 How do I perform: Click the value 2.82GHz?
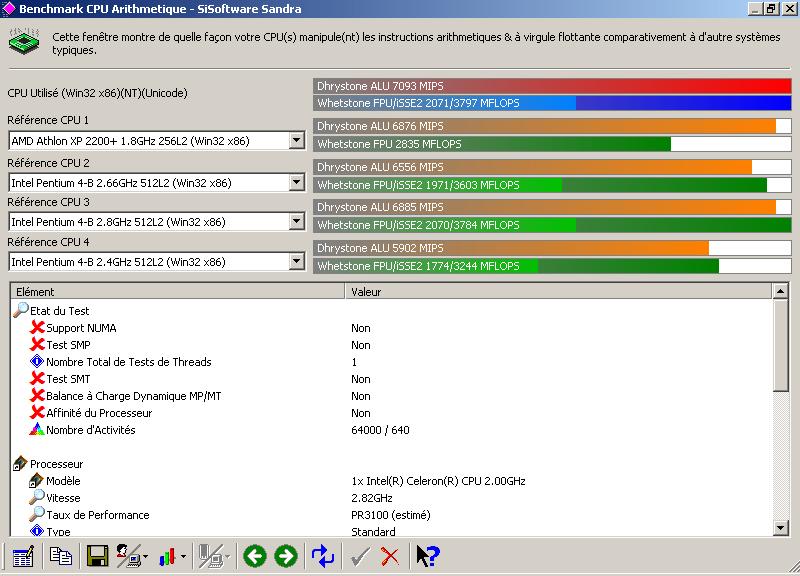[x=371, y=497]
